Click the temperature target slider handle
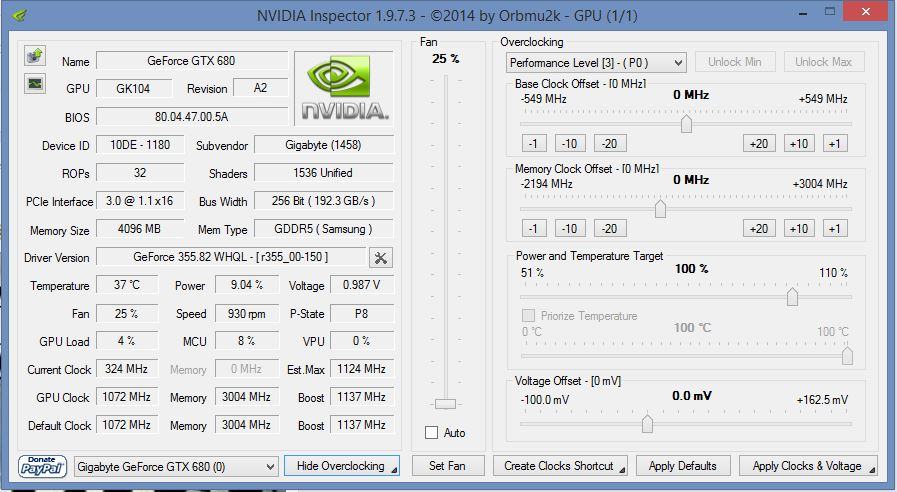Image resolution: width=897 pixels, height=492 pixels. (847, 355)
